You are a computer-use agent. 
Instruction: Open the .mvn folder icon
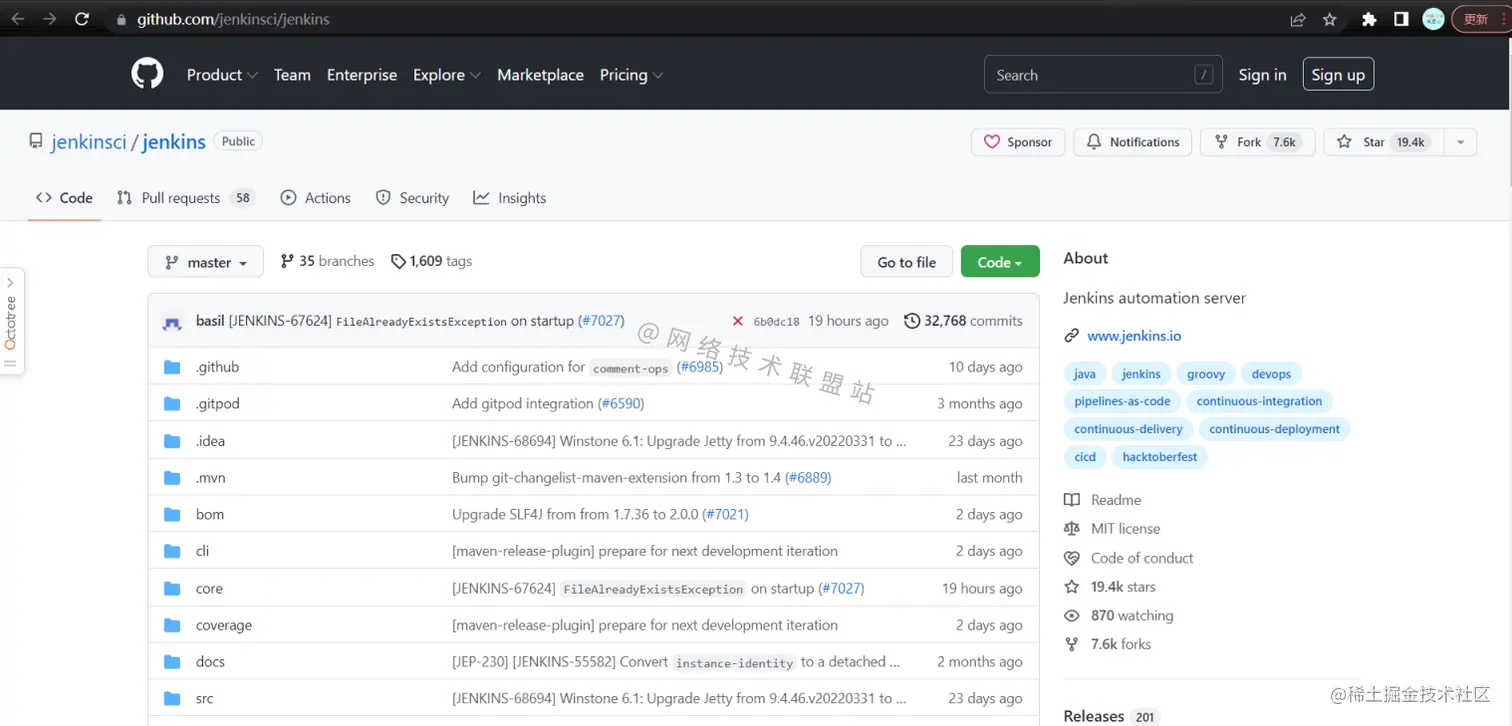pos(172,478)
